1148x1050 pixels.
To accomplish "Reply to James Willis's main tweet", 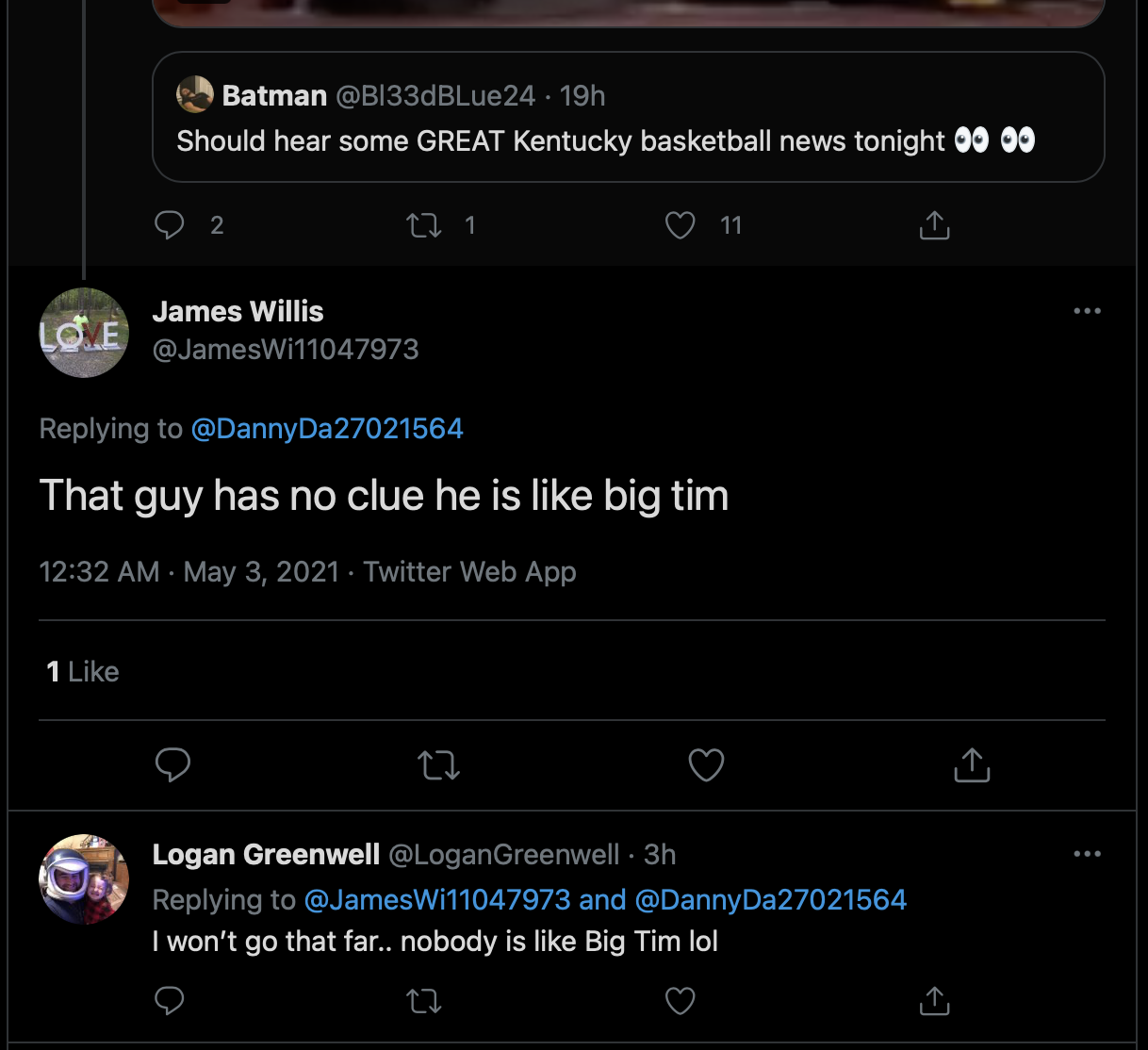I will 172,764.
